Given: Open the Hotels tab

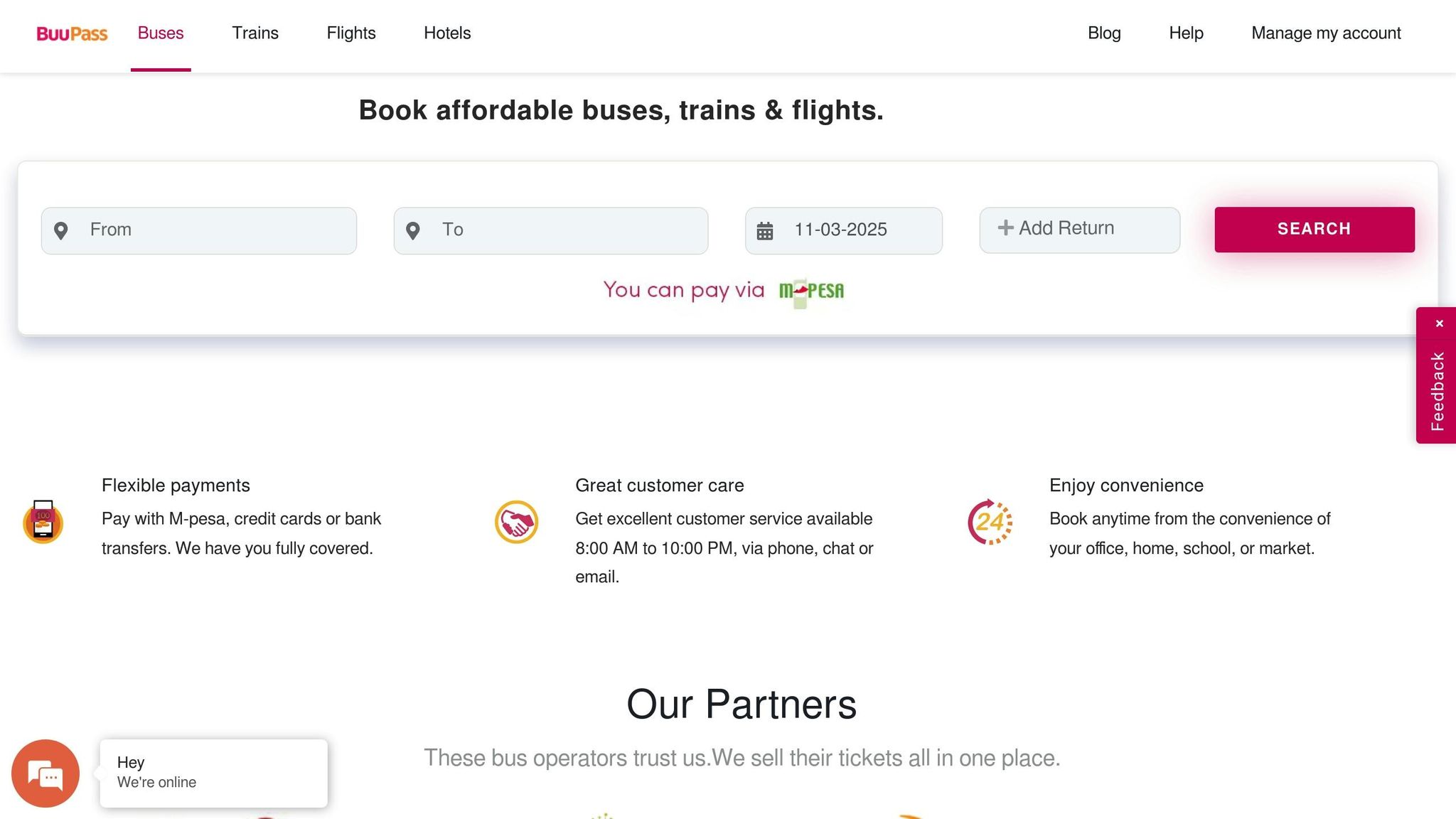Looking at the screenshot, I should click(x=447, y=33).
